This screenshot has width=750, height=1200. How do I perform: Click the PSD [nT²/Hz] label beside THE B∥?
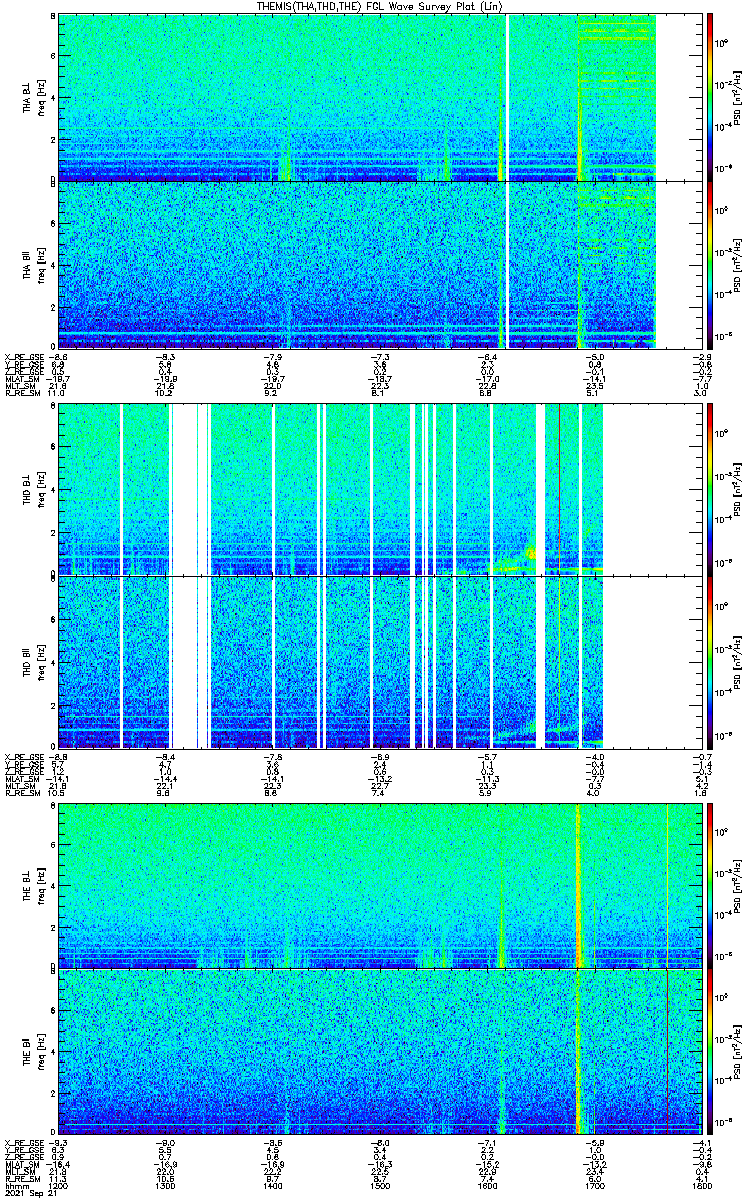738,1051
